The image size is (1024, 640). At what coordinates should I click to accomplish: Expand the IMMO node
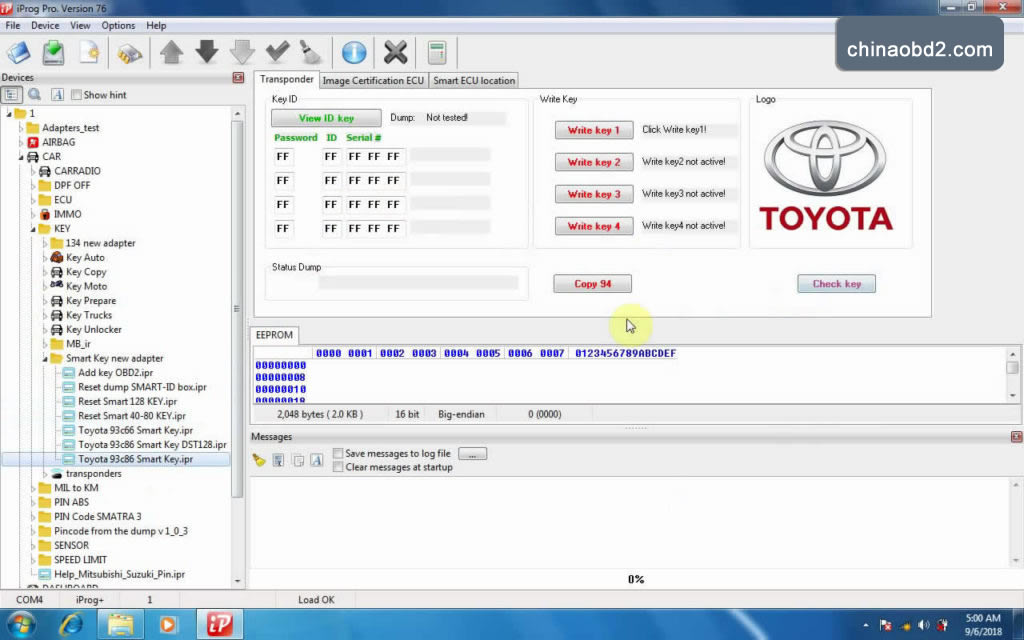click(x=33, y=214)
